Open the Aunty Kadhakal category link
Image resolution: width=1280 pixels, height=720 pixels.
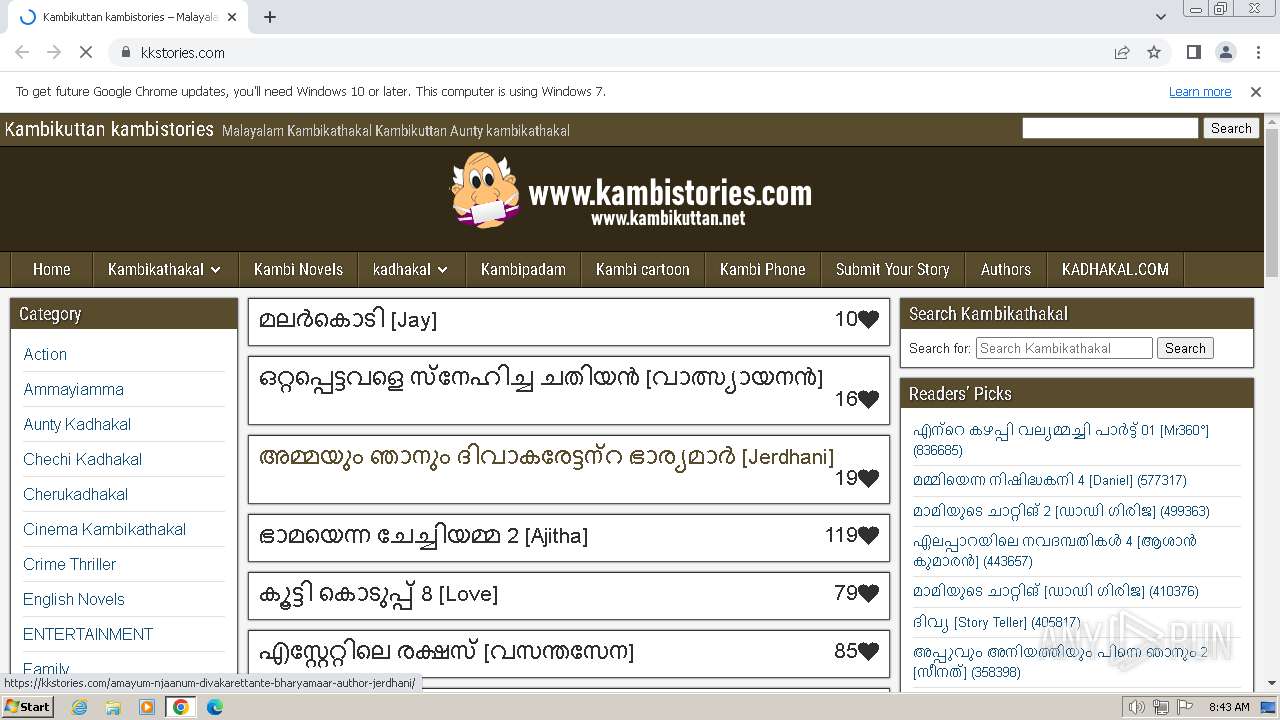coord(77,424)
